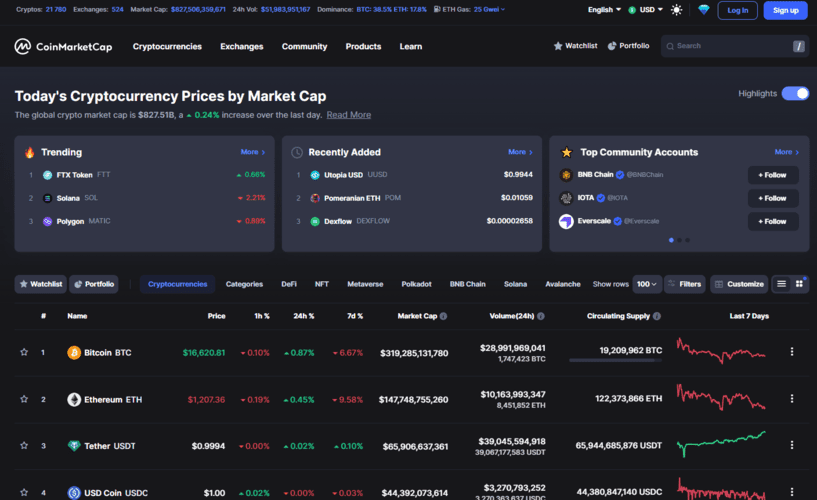The height and width of the screenshot is (500, 817).
Task: Open Show rows 100 dropdown
Action: coord(647,284)
